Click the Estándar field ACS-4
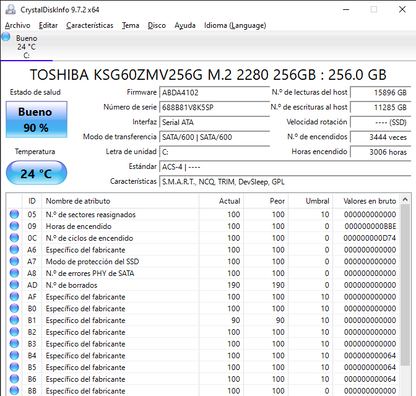Viewport: 416px width, 396px height. pos(285,167)
